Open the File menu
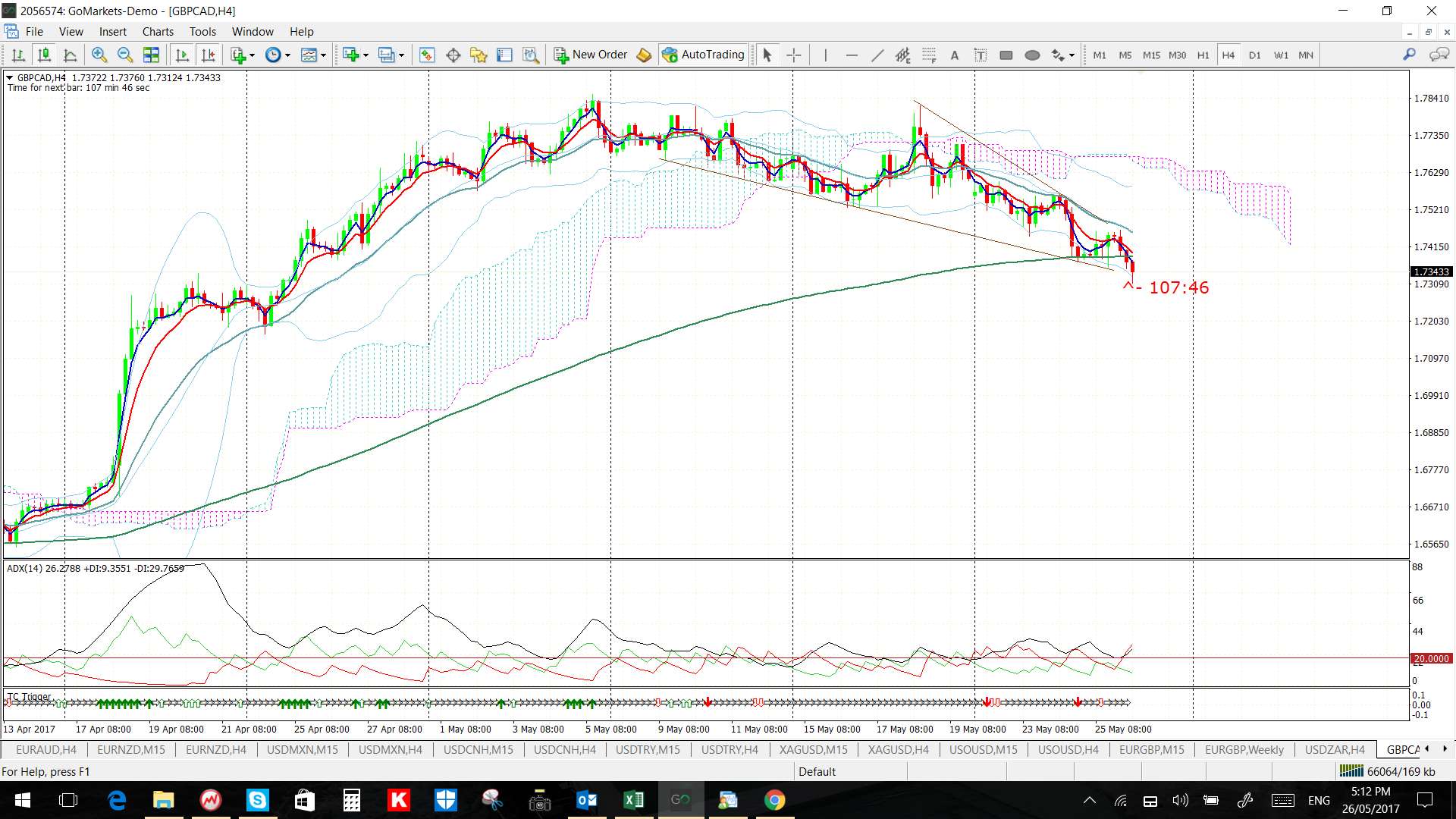 (34, 31)
